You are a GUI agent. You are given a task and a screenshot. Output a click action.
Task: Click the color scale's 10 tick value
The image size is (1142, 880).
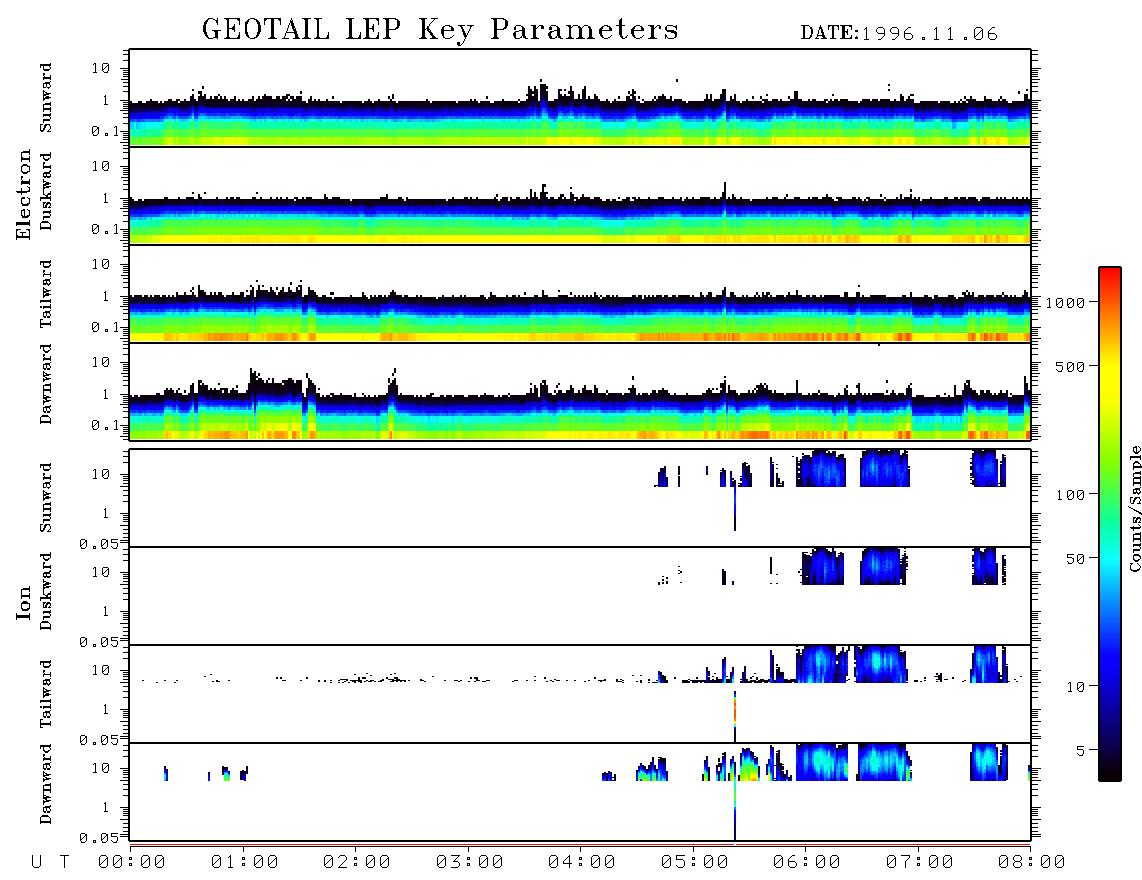point(1075,687)
